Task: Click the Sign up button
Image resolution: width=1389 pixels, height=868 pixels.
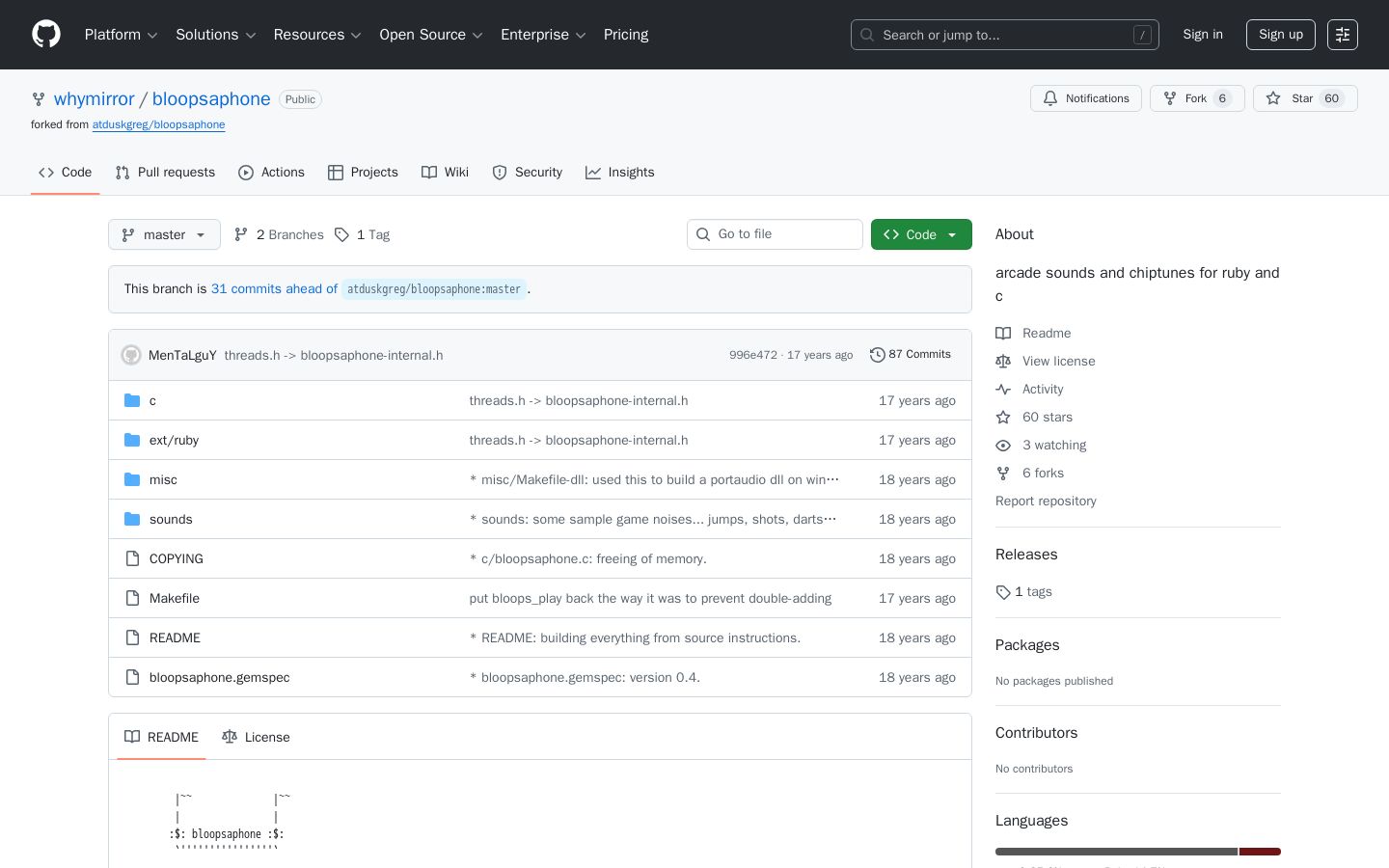Action: tap(1281, 35)
